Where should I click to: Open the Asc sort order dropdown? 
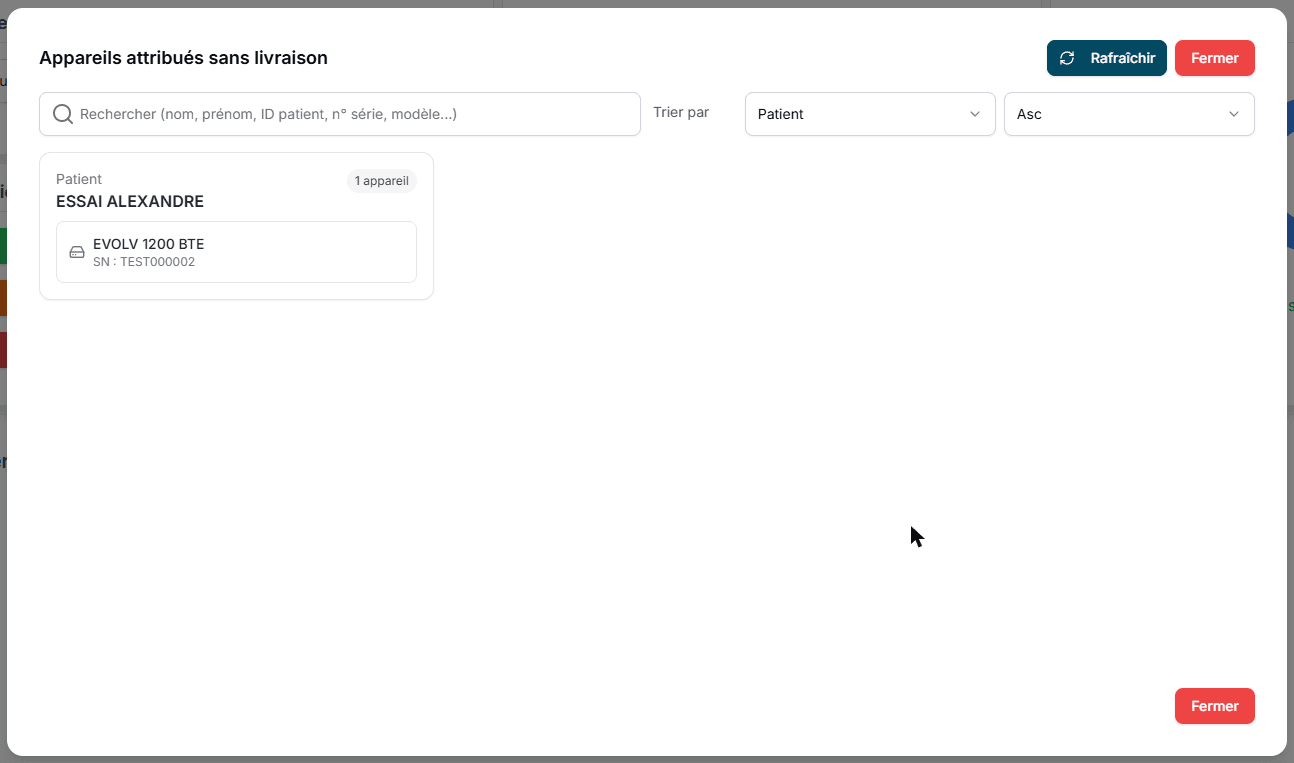(1129, 114)
